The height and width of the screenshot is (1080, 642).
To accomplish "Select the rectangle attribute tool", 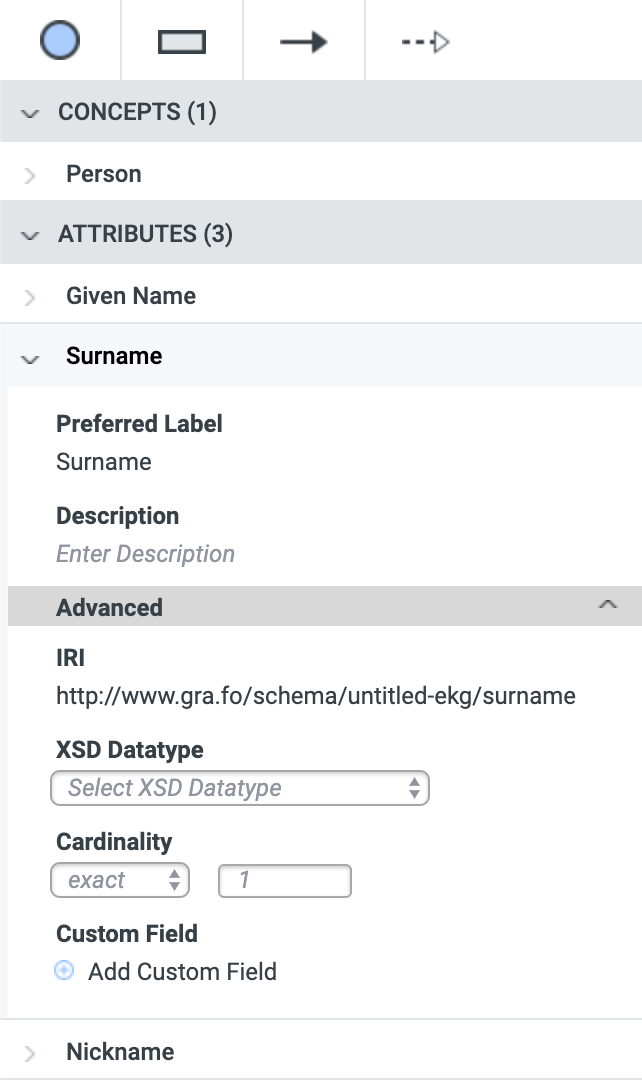I will [x=182, y=41].
